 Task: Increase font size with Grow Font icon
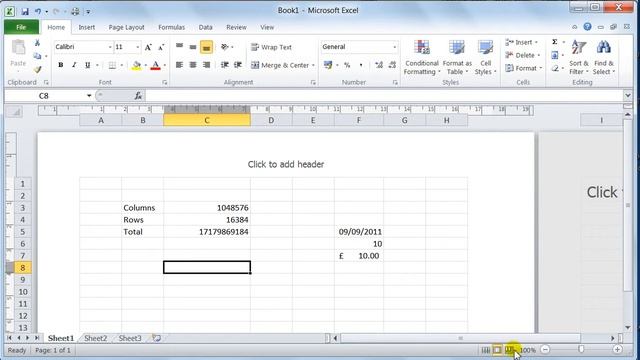[x=148, y=47]
